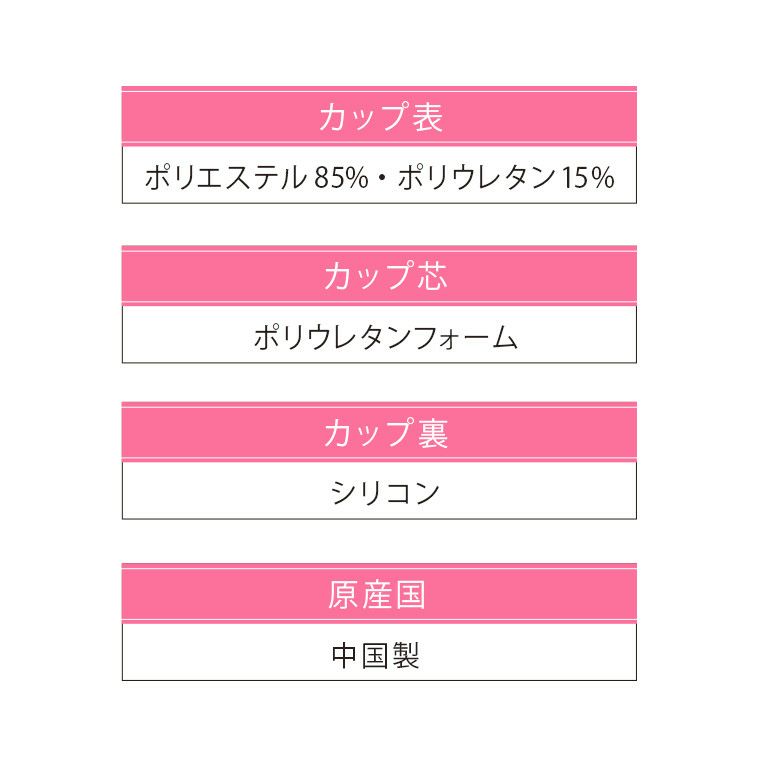The height and width of the screenshot is (770, 770).
Task: Click the 表 character in the first header
Action: (426, 117)
